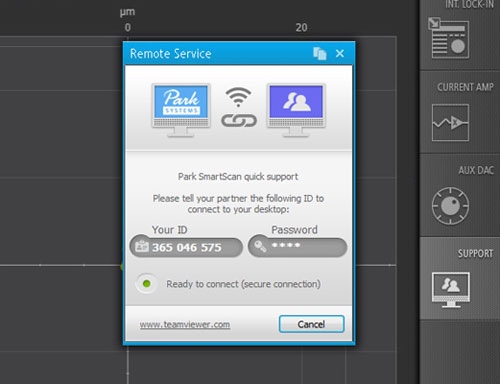Viewport: 500px width, 384px height.
Task: Open the www.teamviewer.com link
Action: point(185,324)
